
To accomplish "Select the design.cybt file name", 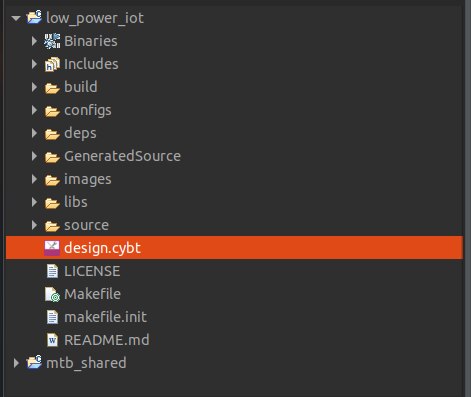I will click(102, 249).
